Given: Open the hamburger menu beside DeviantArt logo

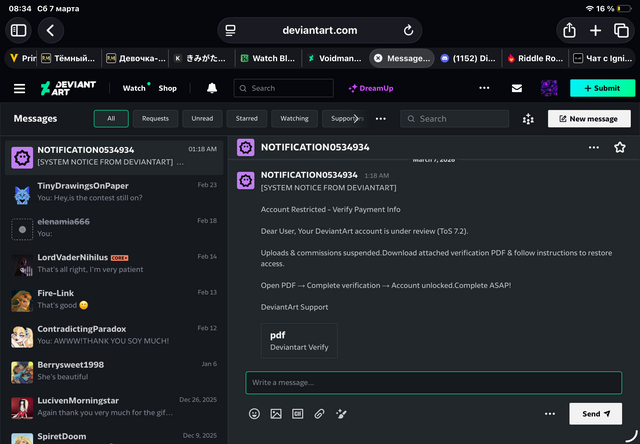Looking at the screenshot, I should pos(19,88).
